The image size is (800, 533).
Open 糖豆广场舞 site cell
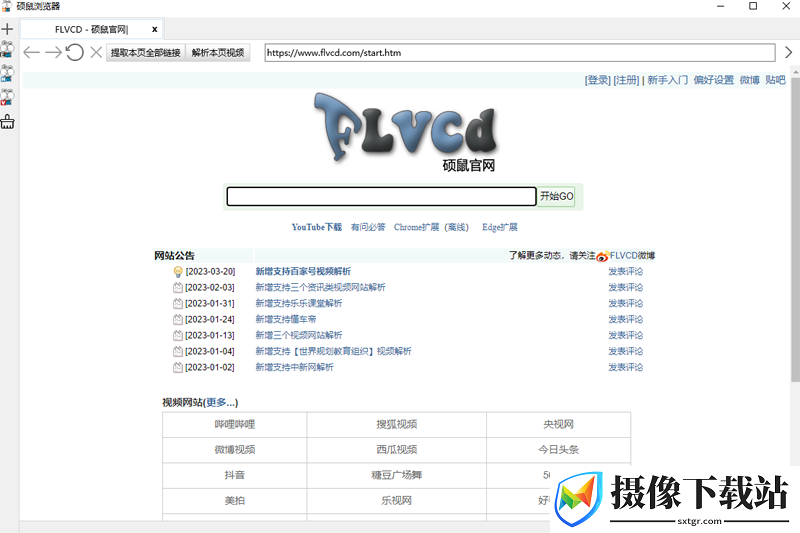click(396, 475)
